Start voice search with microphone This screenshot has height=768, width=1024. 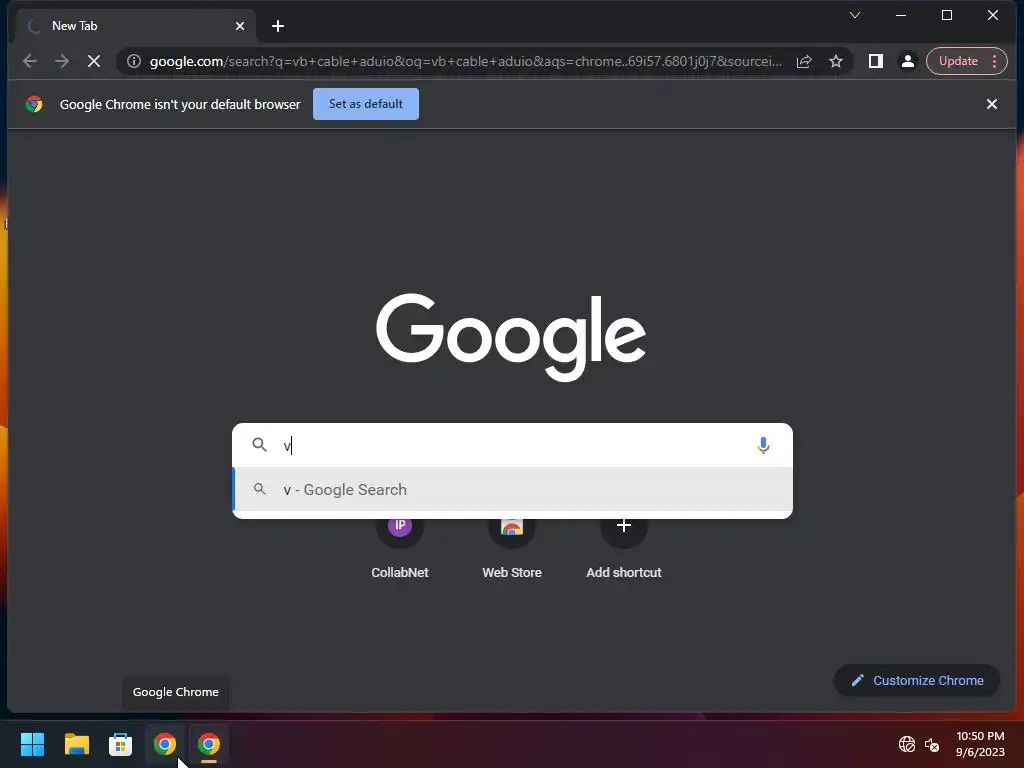pos(763,445)
